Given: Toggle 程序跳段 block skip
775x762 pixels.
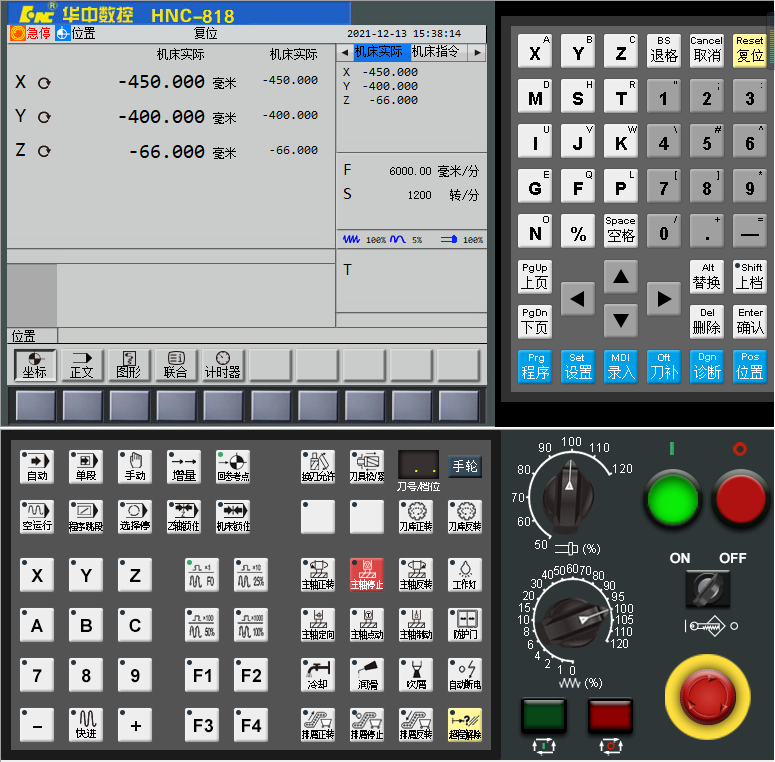Looking at the screenshot, I should click(x=86, y=516).
